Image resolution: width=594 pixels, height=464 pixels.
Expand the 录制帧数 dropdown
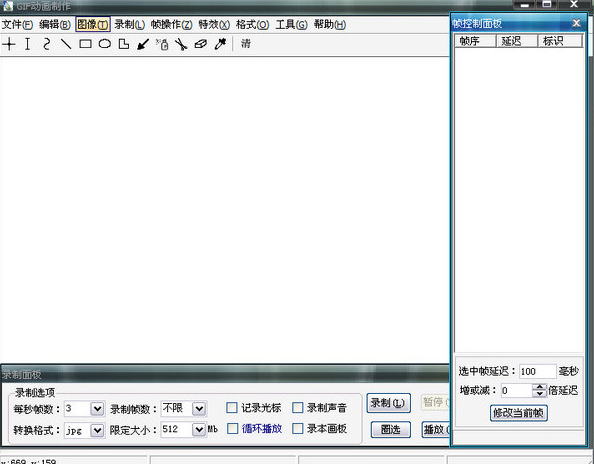click(x=199, y=409)
